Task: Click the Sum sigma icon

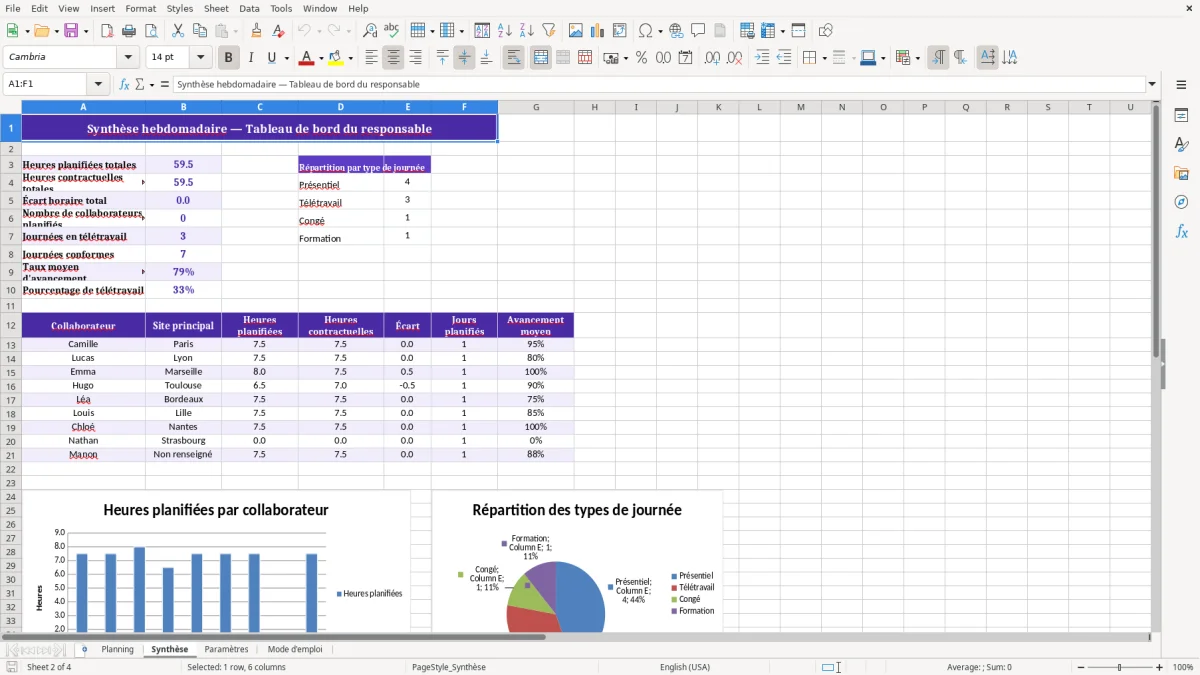Action: (x=139, y=85)
